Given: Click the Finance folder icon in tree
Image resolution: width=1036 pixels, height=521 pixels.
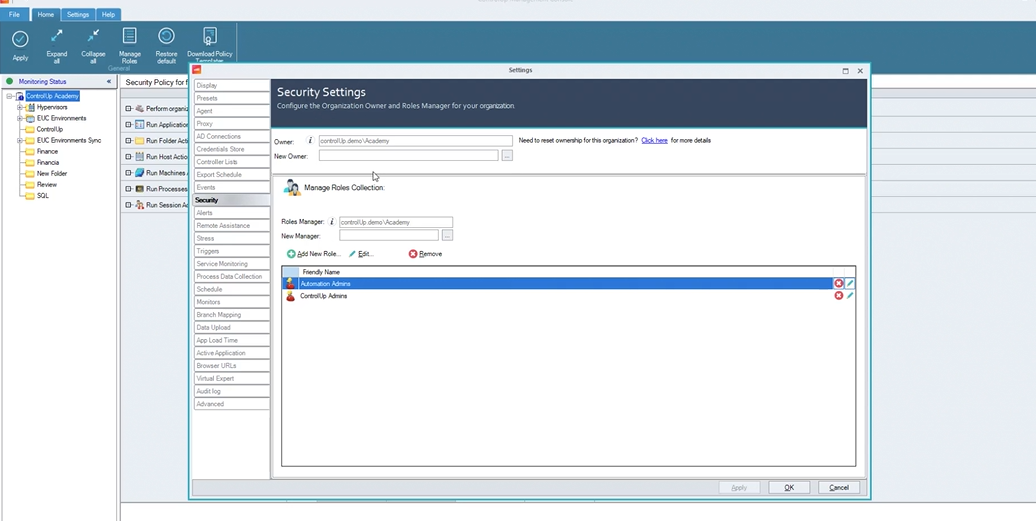Looking at the screenshot, I should click(30, 151).
